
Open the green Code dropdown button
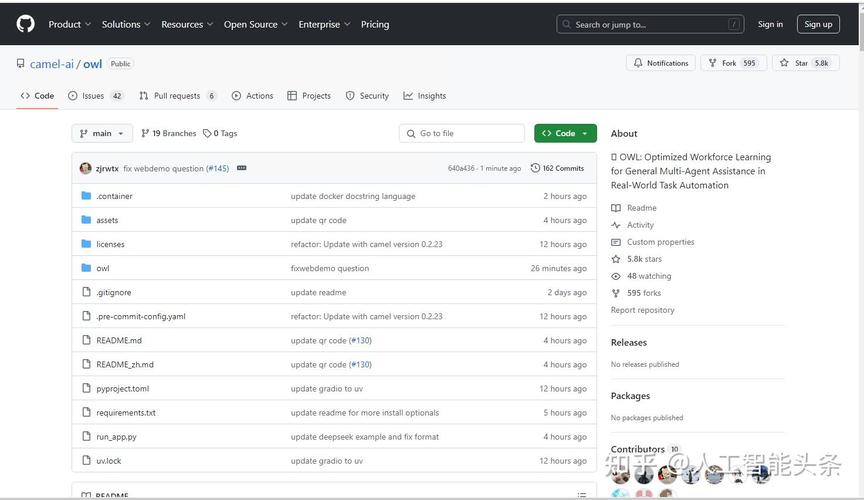[x=565, y=133]
